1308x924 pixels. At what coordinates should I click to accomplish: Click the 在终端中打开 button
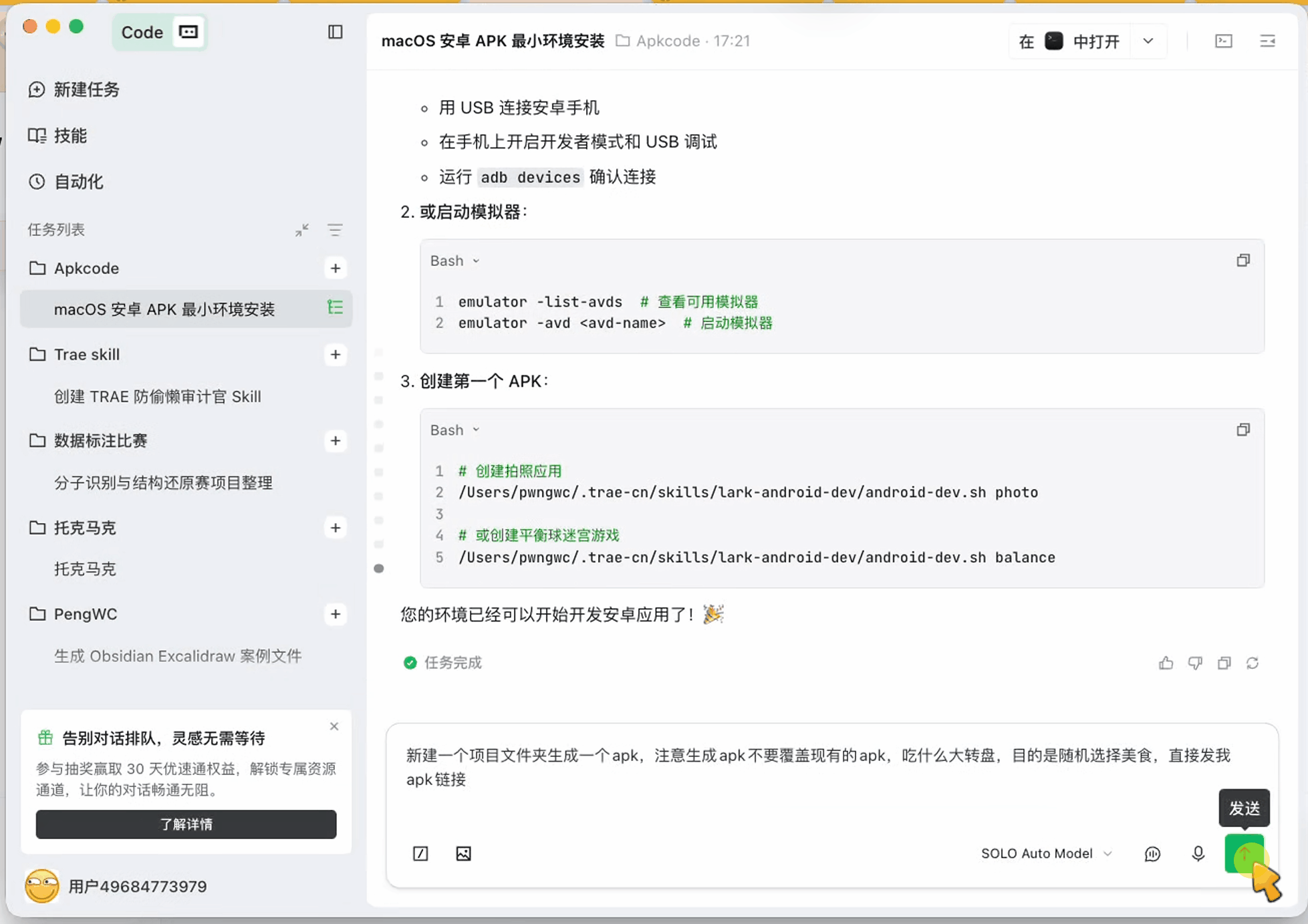coord(1069,41)
